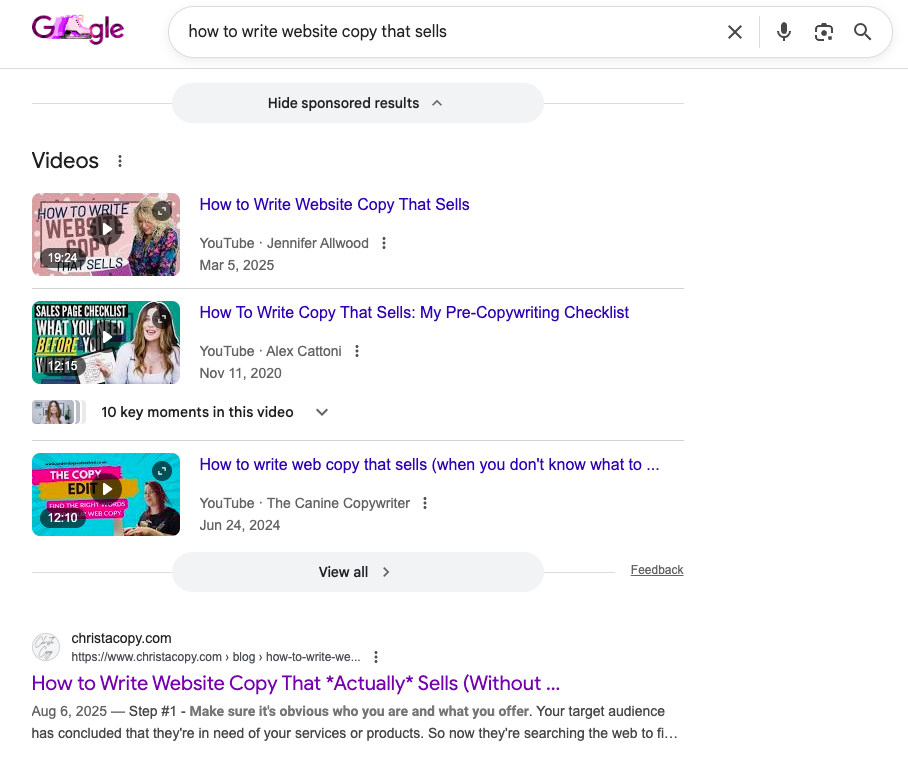The width and height of the screenshot is (908, 772).
Task: Open options menu next to the Videos heading
Action: click(x=119, y=160)
